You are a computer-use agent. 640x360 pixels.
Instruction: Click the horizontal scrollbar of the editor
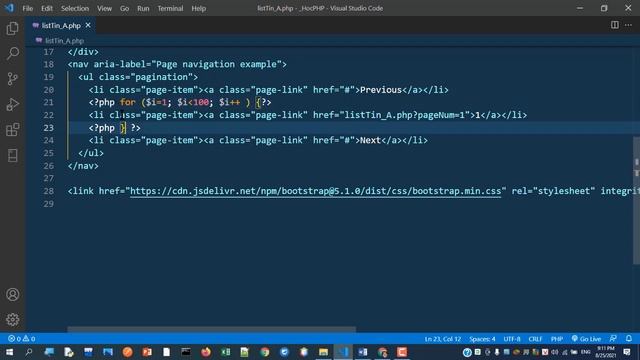click(211, 329)
